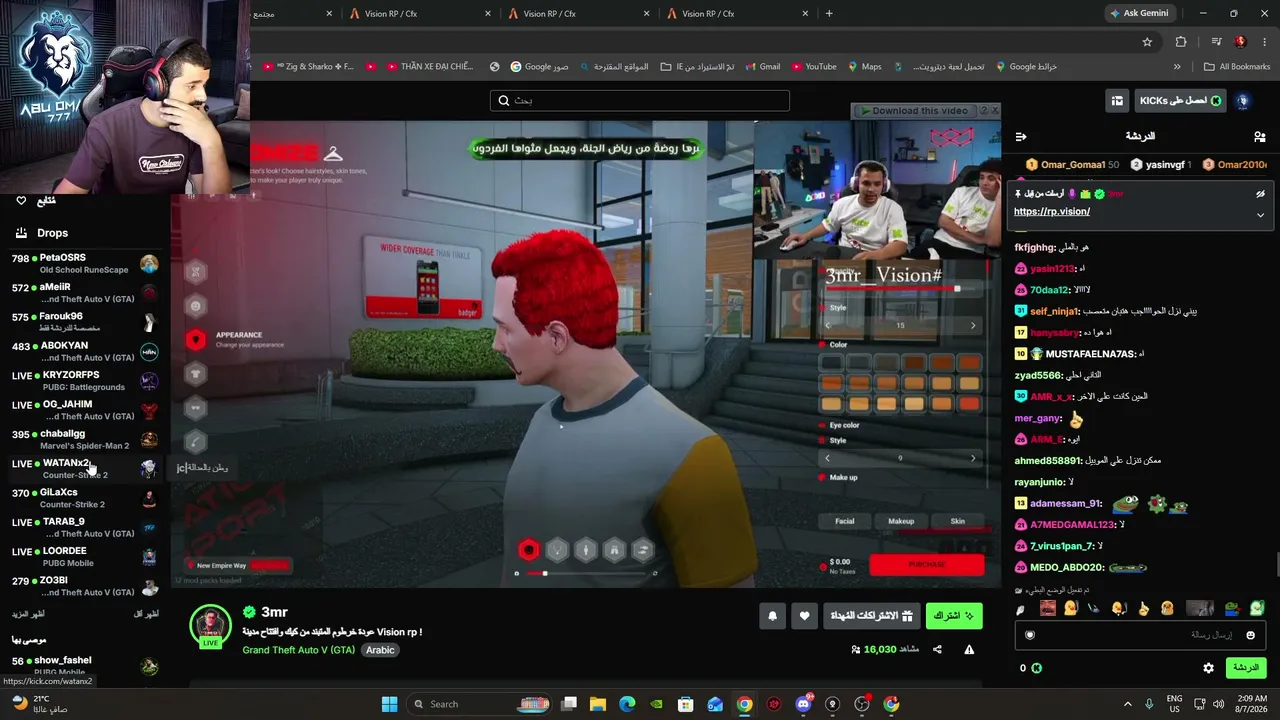Show the chat users list icon

tap(1259, 137)
